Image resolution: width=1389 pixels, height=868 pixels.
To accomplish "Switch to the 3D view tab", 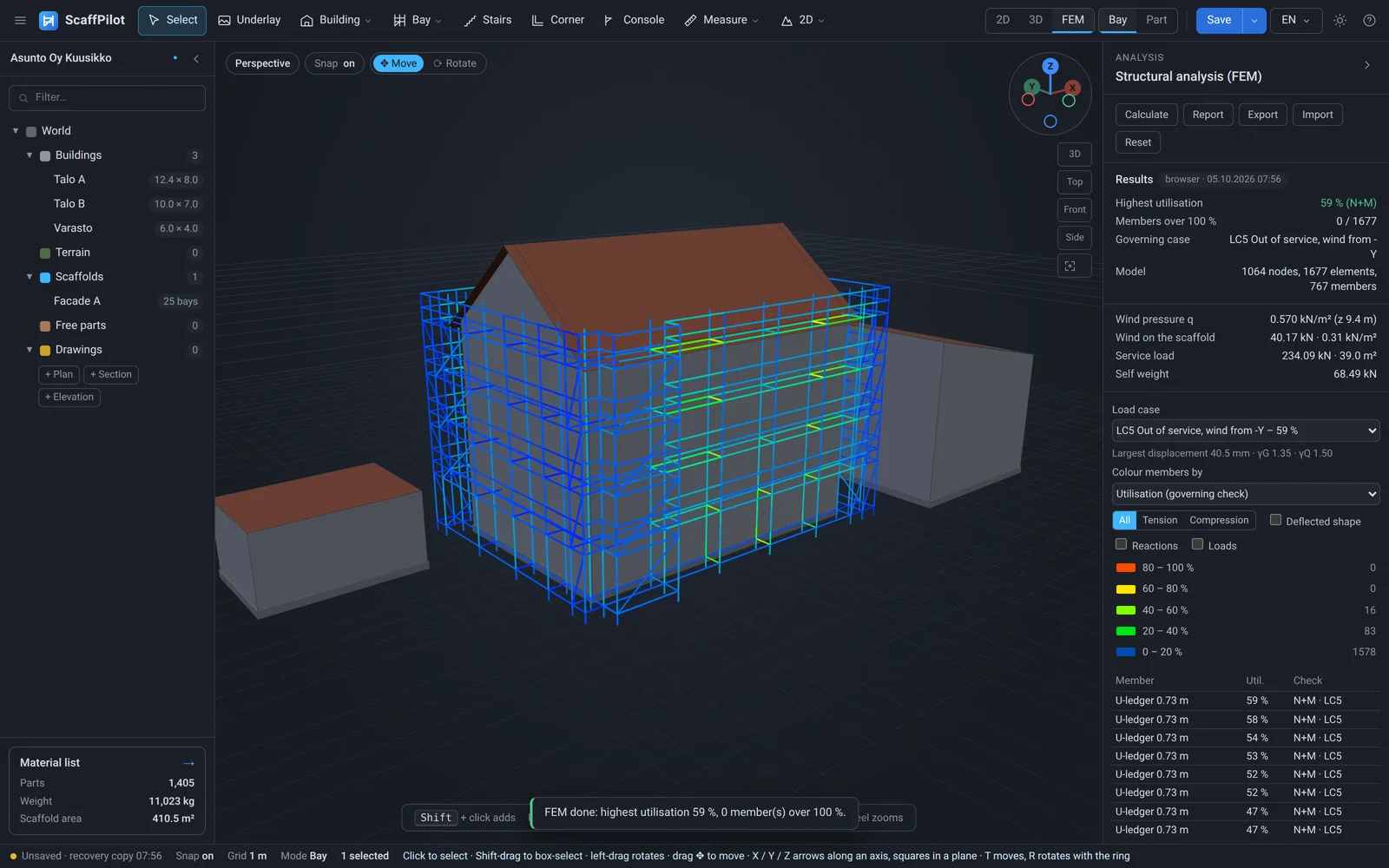I will coord(1036,20).
